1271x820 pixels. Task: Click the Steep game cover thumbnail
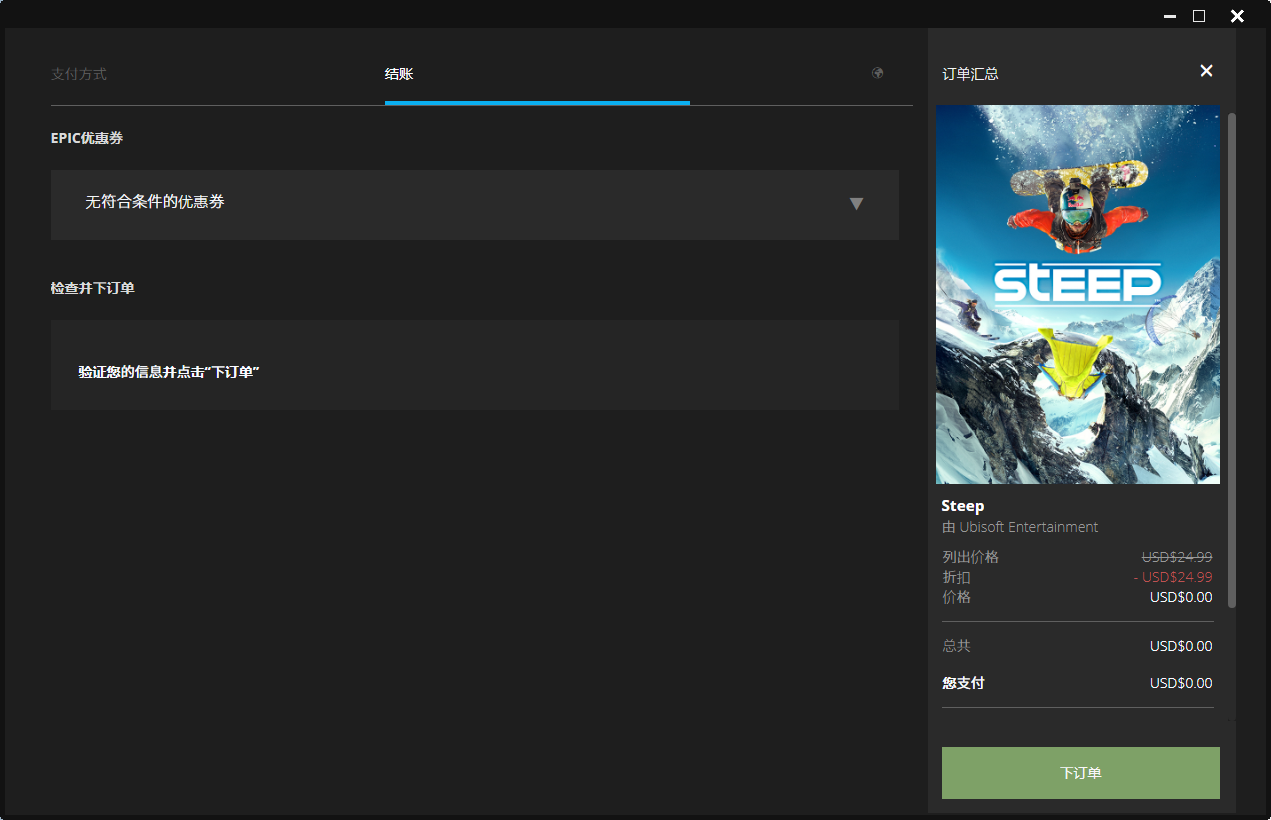1078,295
